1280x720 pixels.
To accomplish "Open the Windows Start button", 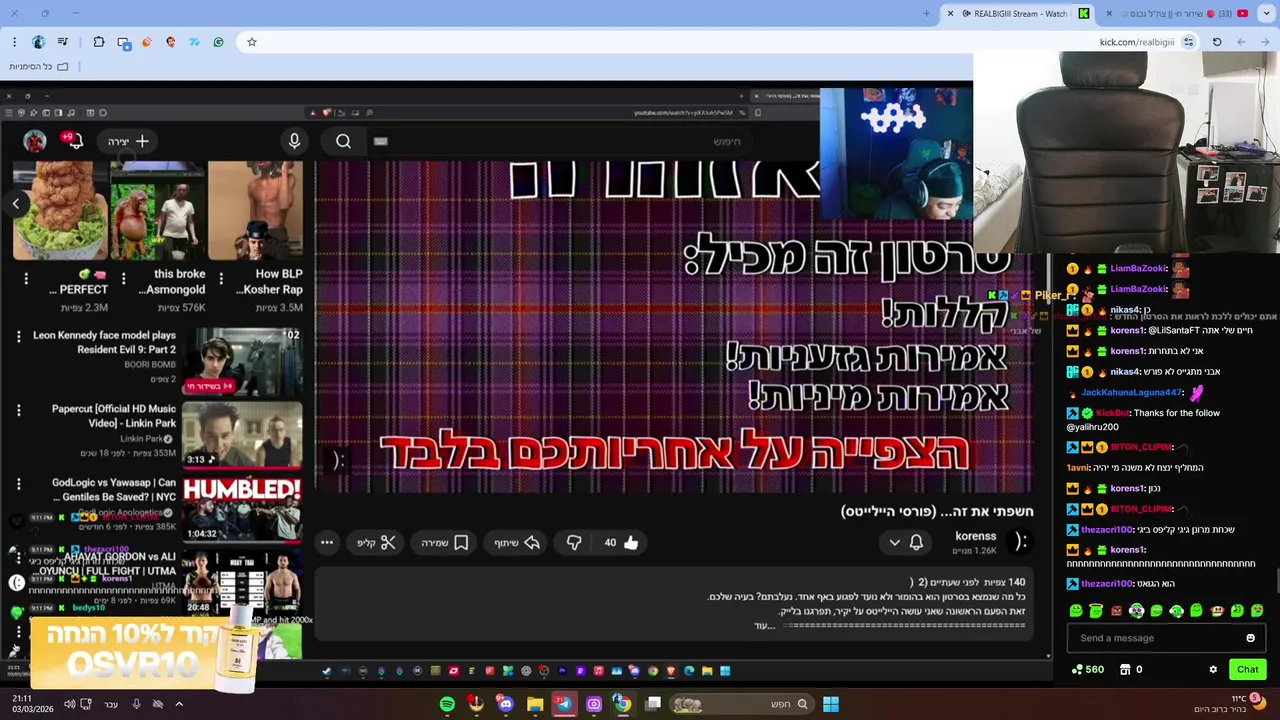I will (831, 704).
